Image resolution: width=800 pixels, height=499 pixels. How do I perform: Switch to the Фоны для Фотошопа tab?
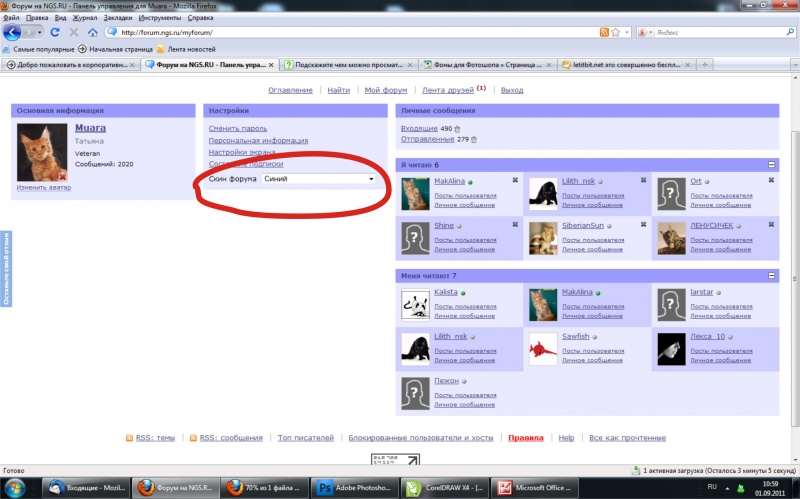(483, 65)
